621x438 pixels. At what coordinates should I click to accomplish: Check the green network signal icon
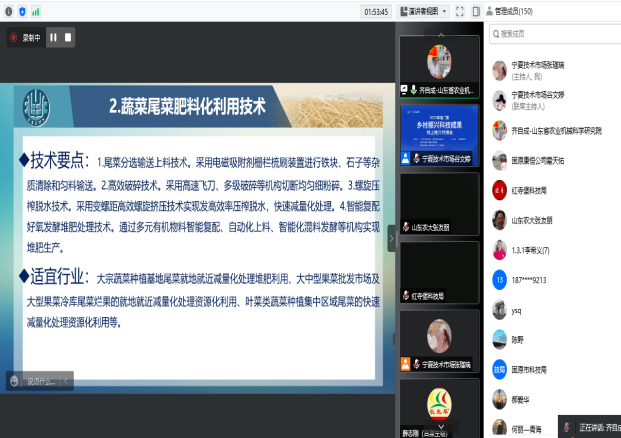(36, 12)
